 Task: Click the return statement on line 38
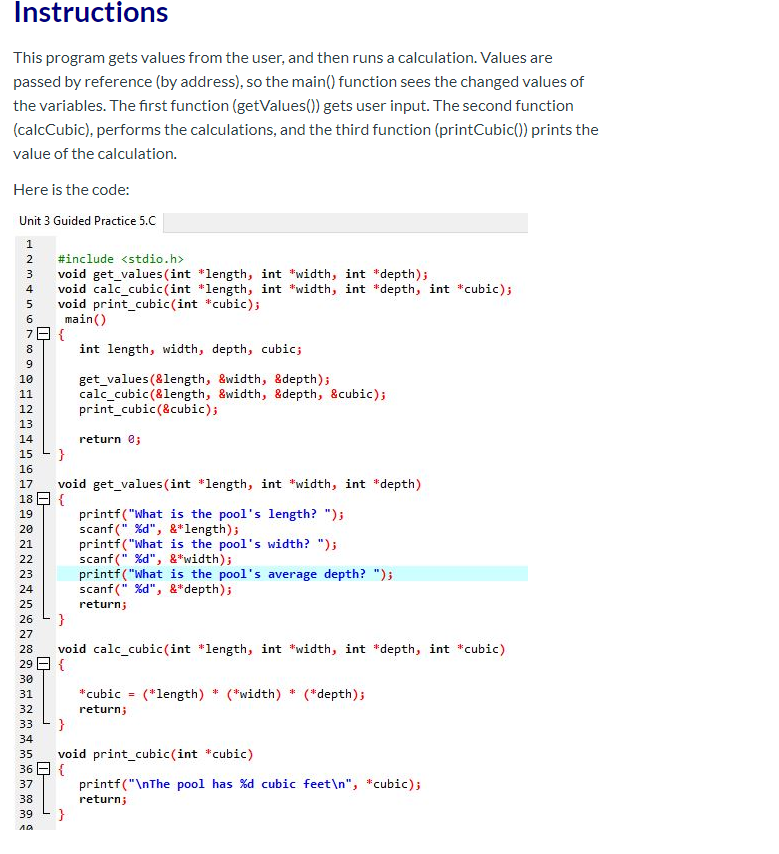click(x=103, y=799)
